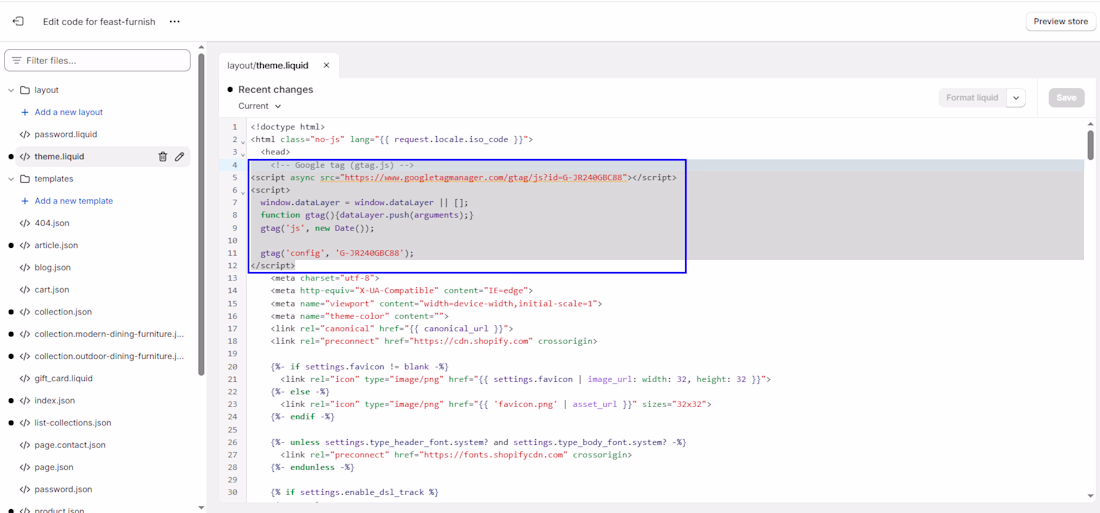The height and width of the screenshot is (513, 1100).
Task: Click the gtag config line 11
Action: (337, 253)
